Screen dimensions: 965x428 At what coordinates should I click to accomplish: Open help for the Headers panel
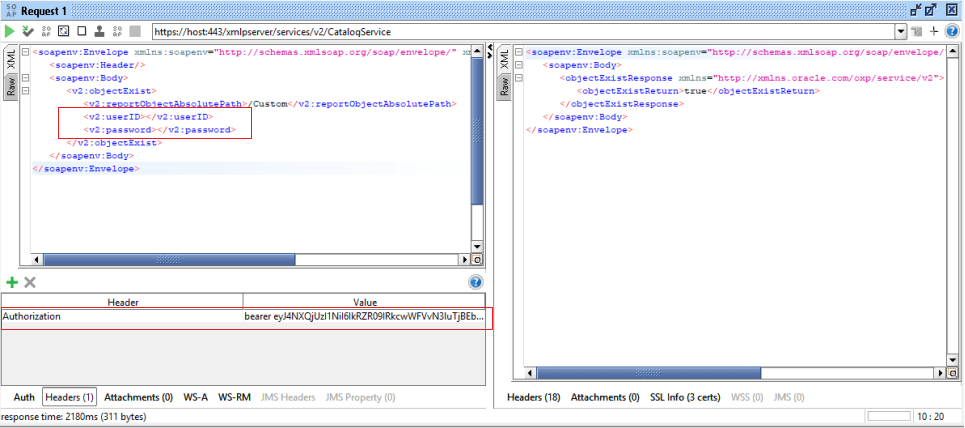475,283
